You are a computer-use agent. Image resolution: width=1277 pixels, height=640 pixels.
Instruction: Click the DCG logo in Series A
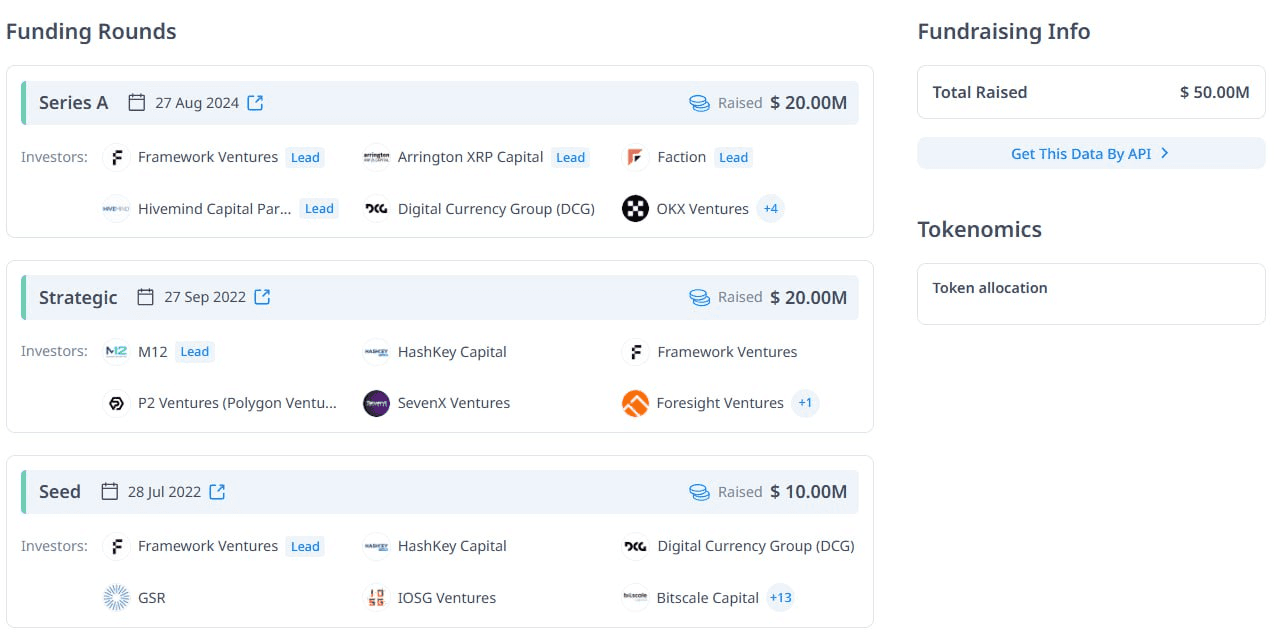[x=376, y=209]
